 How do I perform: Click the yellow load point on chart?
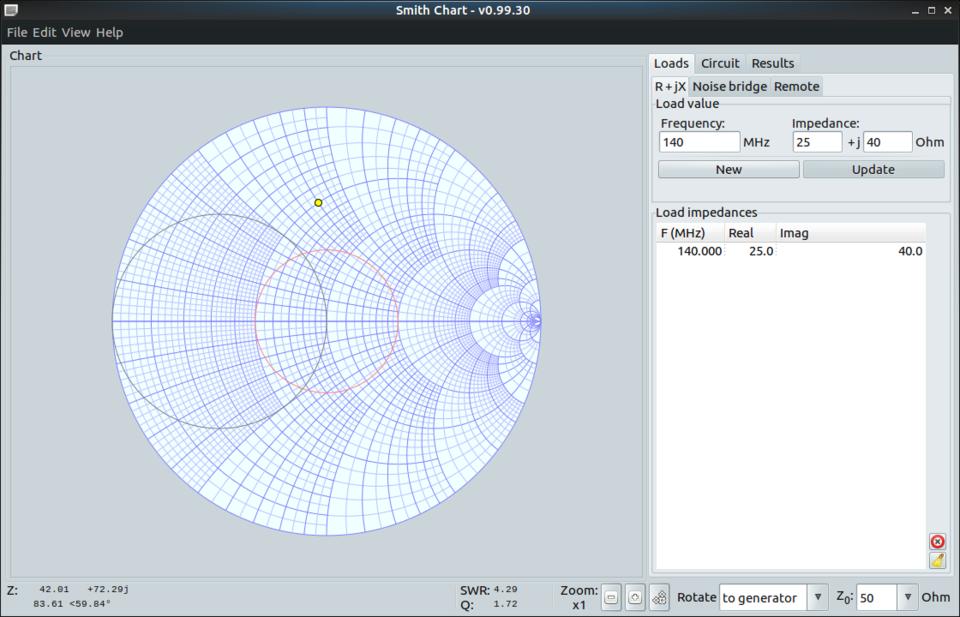(x=319, y=203)
